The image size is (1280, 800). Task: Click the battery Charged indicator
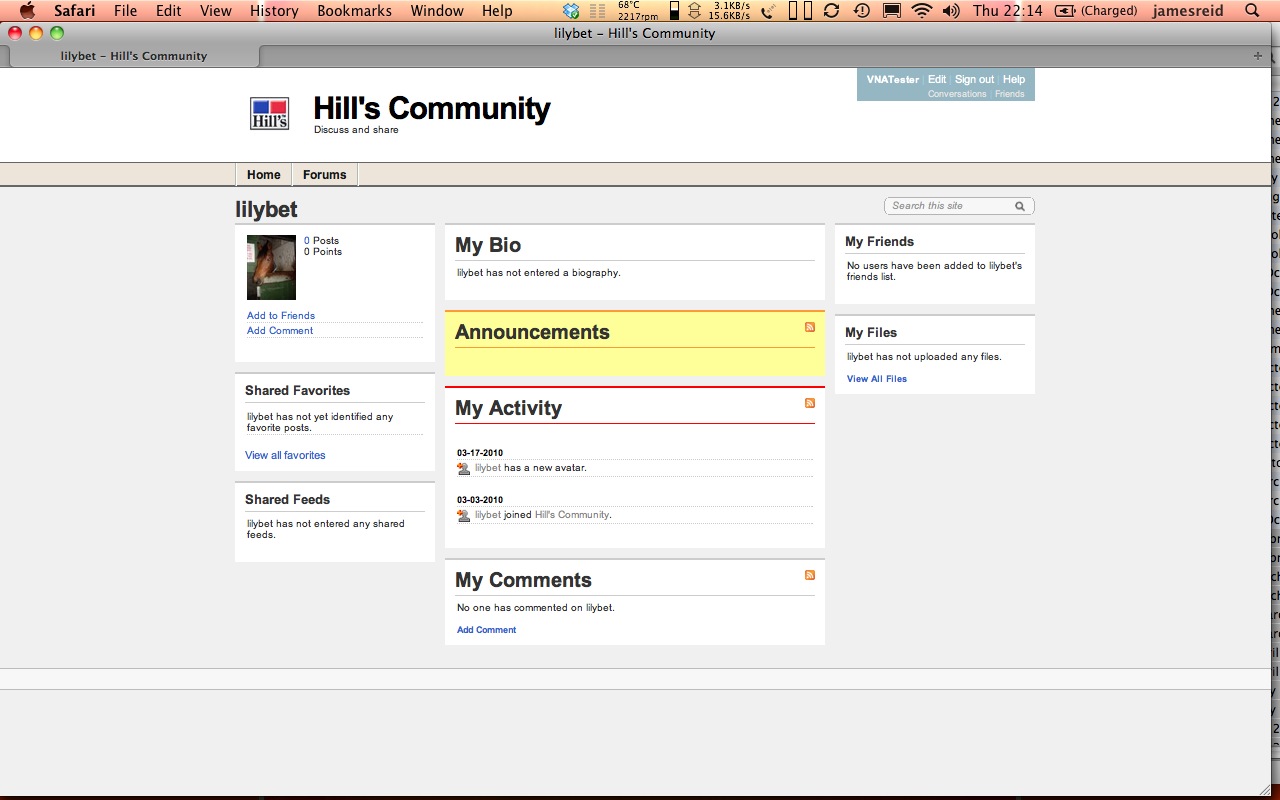click(1096, 11)
